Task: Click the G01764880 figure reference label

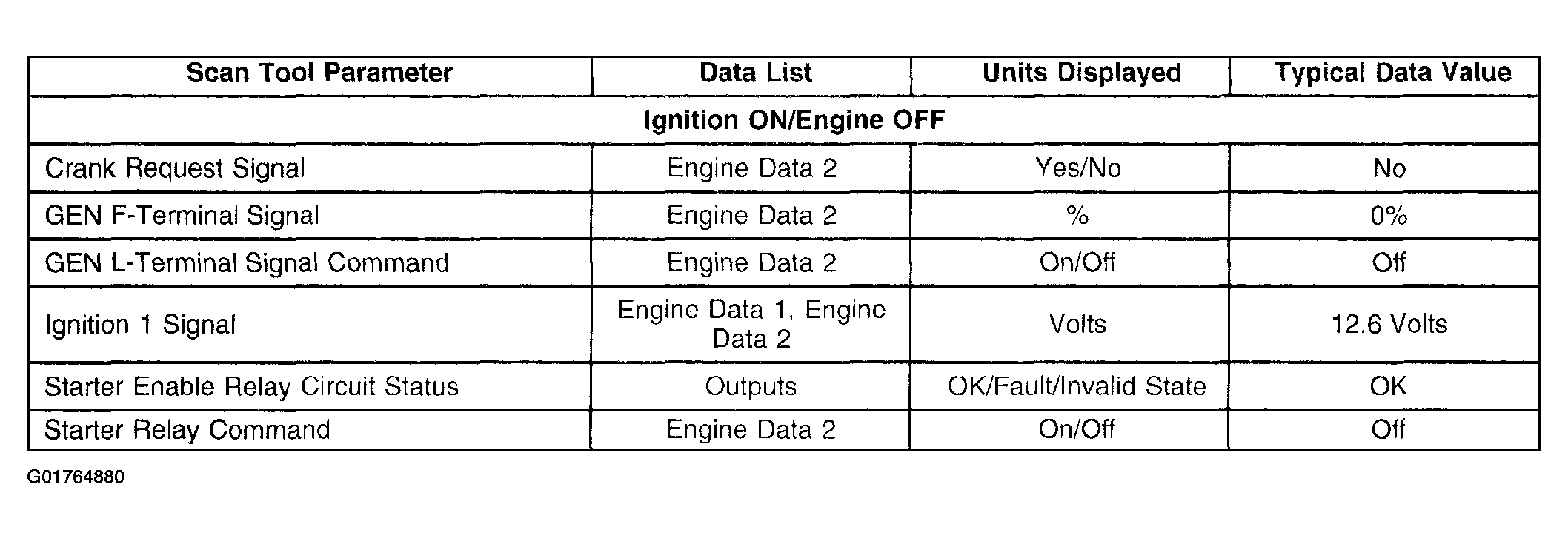Action: [76, 477]
